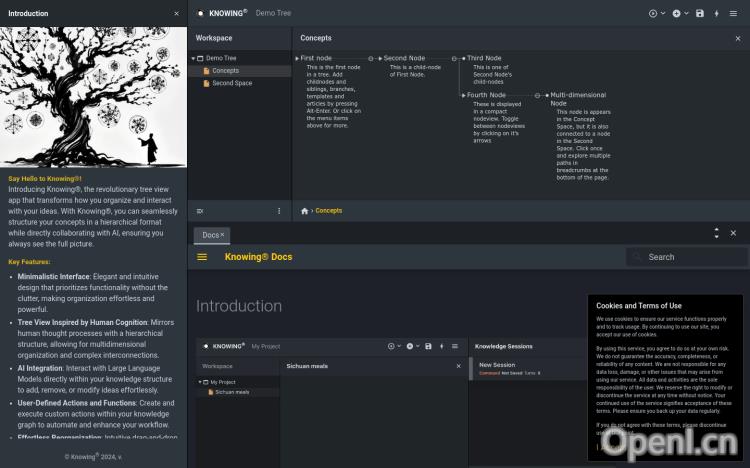Click the Knowing logo in the top bar
This screenshot has width=750, height=468.
201,13
